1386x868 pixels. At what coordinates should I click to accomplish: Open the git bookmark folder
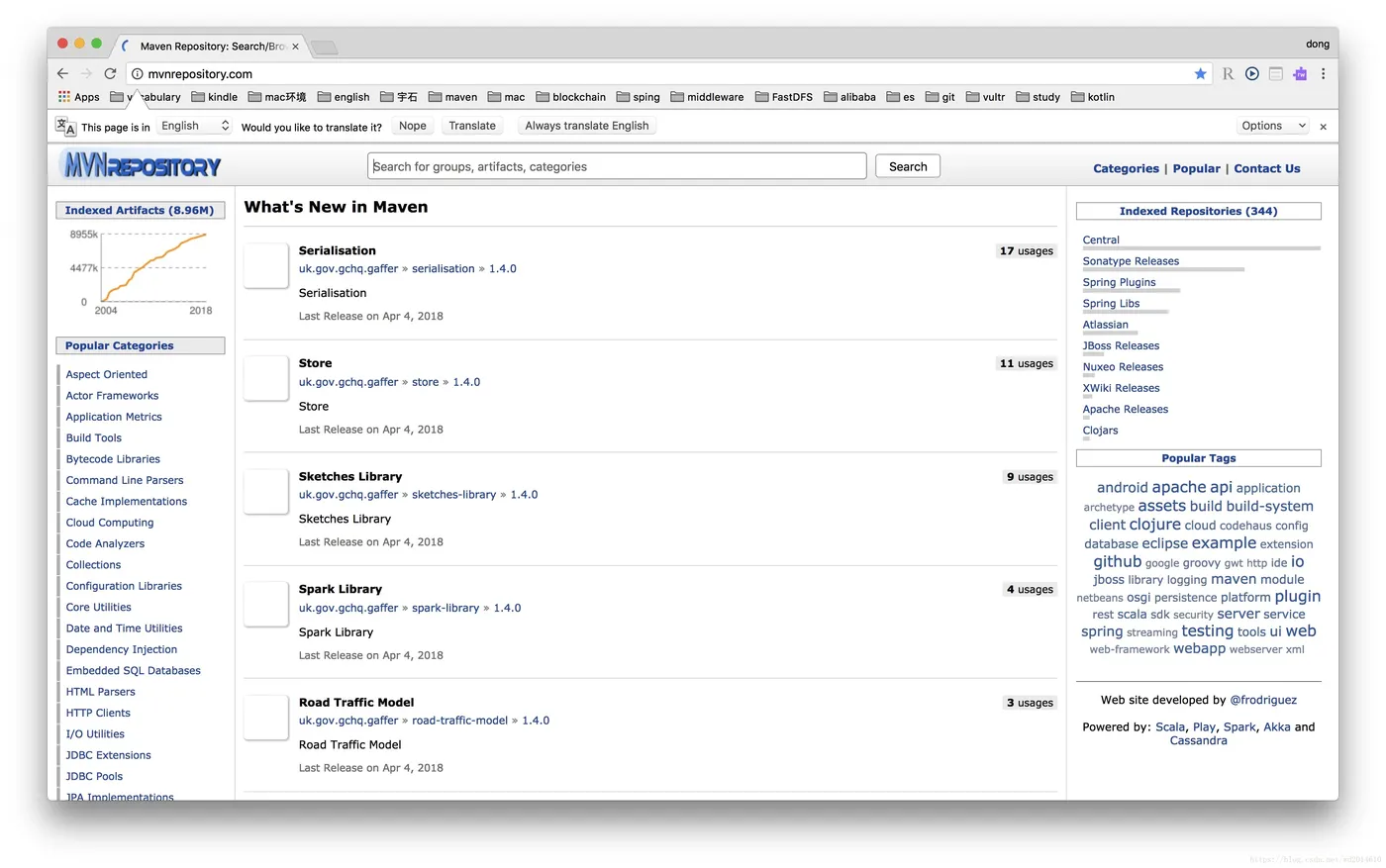point(940,97)
